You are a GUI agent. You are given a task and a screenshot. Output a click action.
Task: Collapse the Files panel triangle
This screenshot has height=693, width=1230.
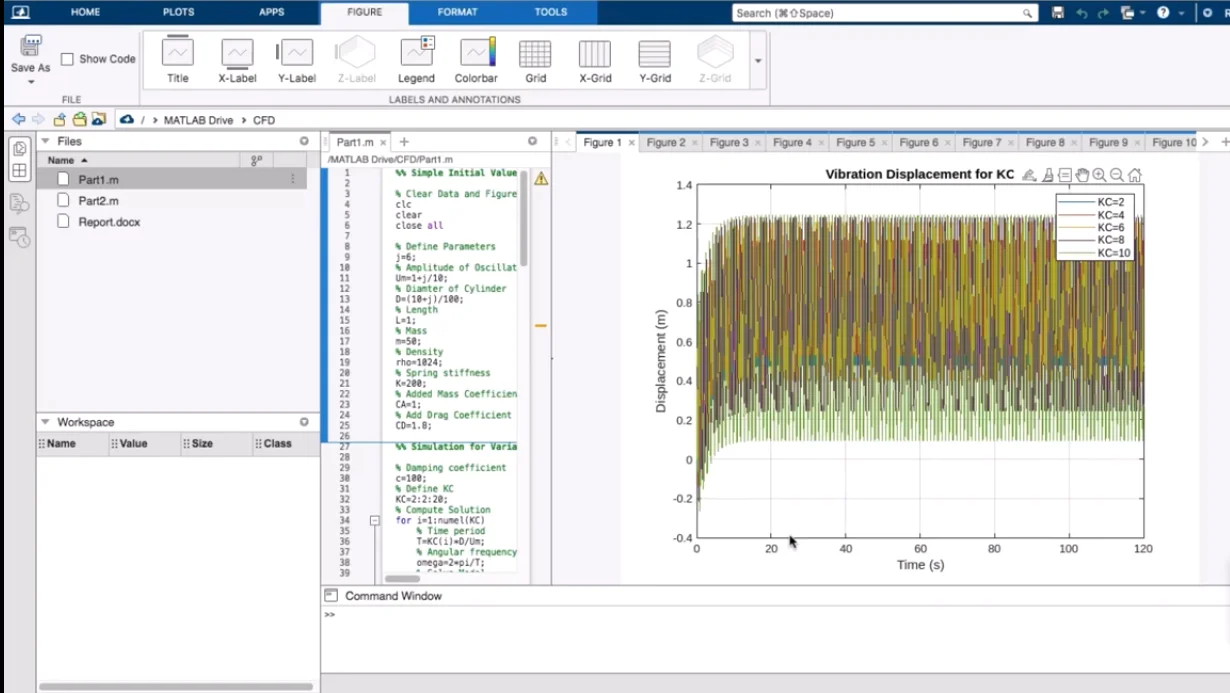pos(45,141)
